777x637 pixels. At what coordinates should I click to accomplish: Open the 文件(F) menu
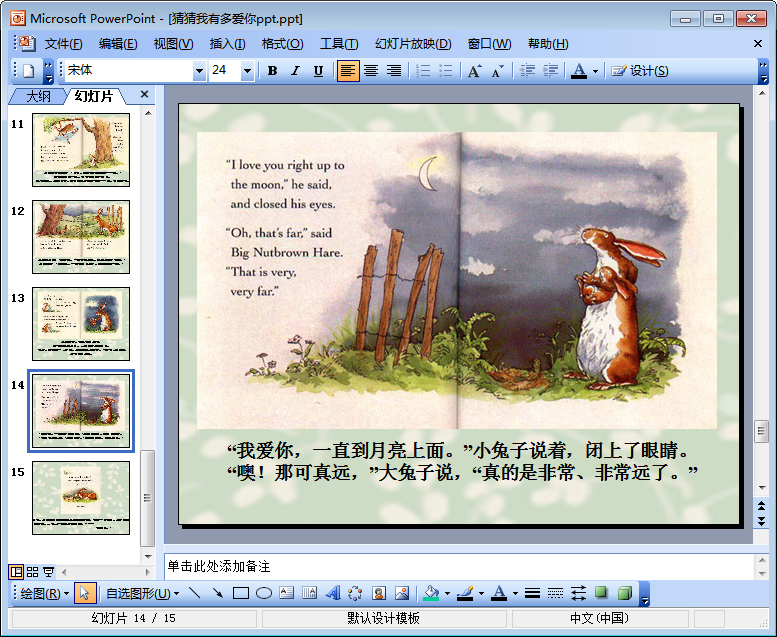63,44
